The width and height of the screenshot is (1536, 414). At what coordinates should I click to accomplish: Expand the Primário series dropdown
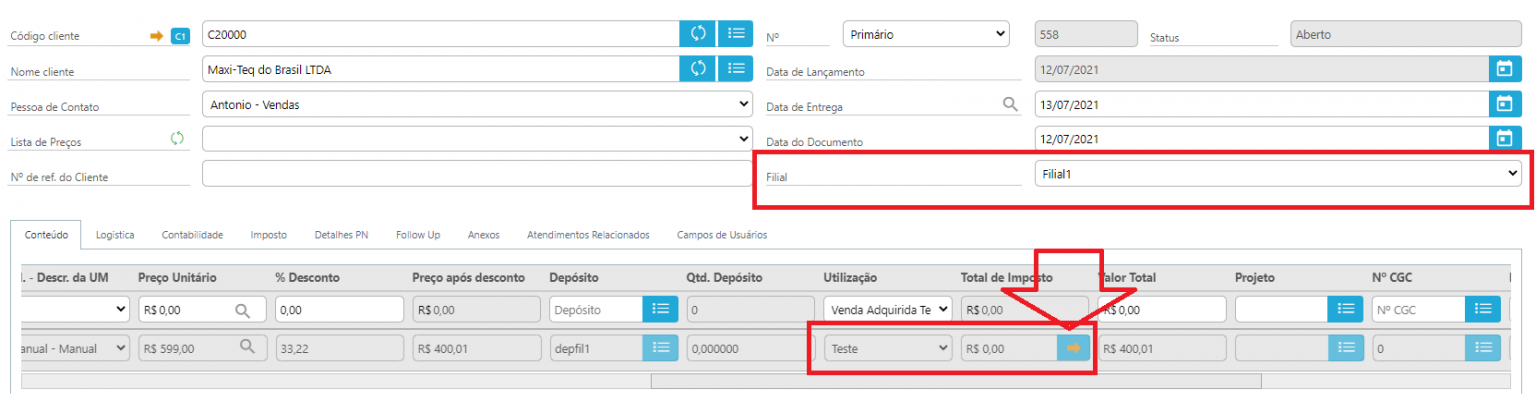click(926, 34)
